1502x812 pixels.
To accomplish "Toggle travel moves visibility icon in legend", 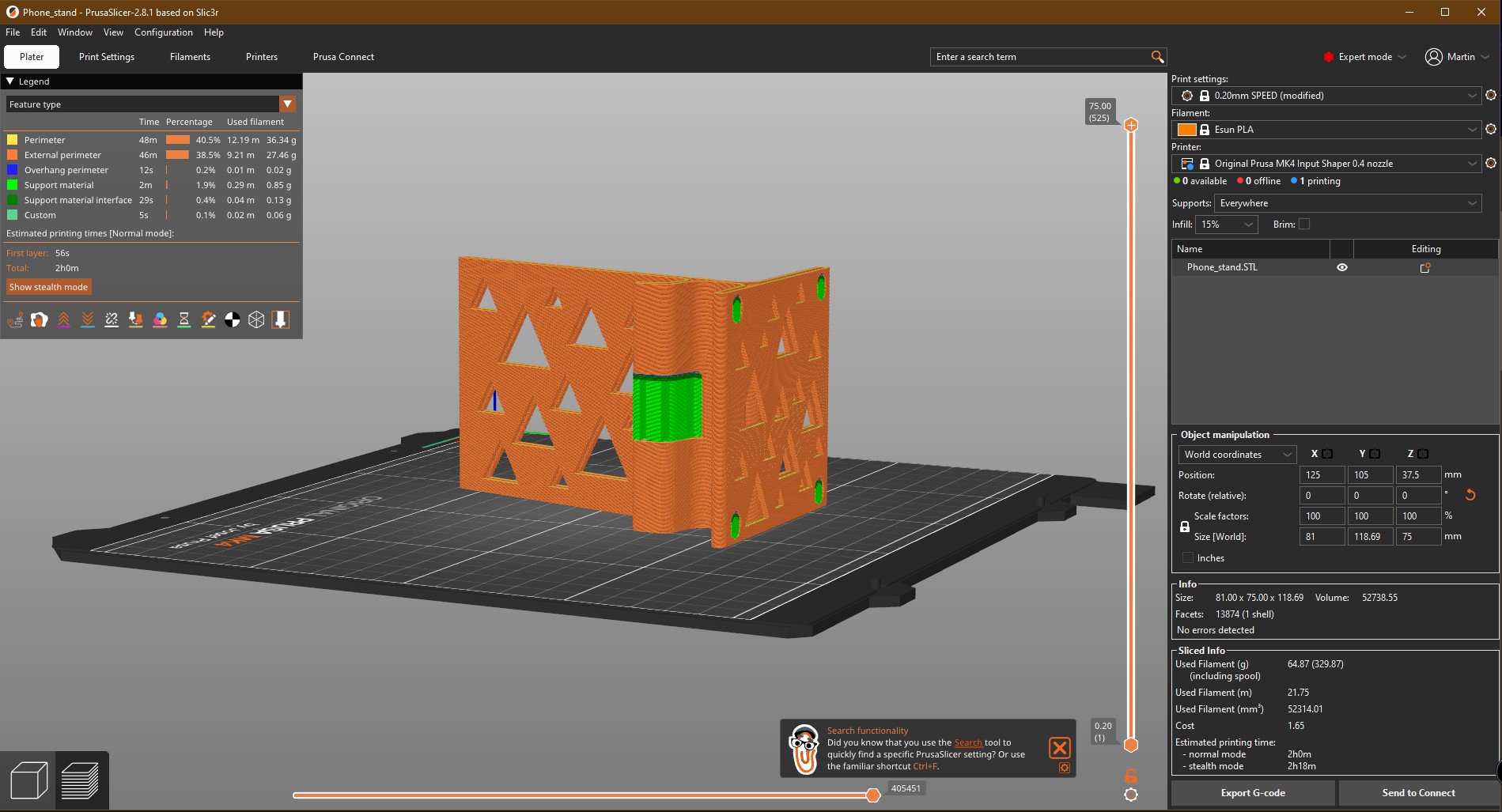I will coord(15,319).
